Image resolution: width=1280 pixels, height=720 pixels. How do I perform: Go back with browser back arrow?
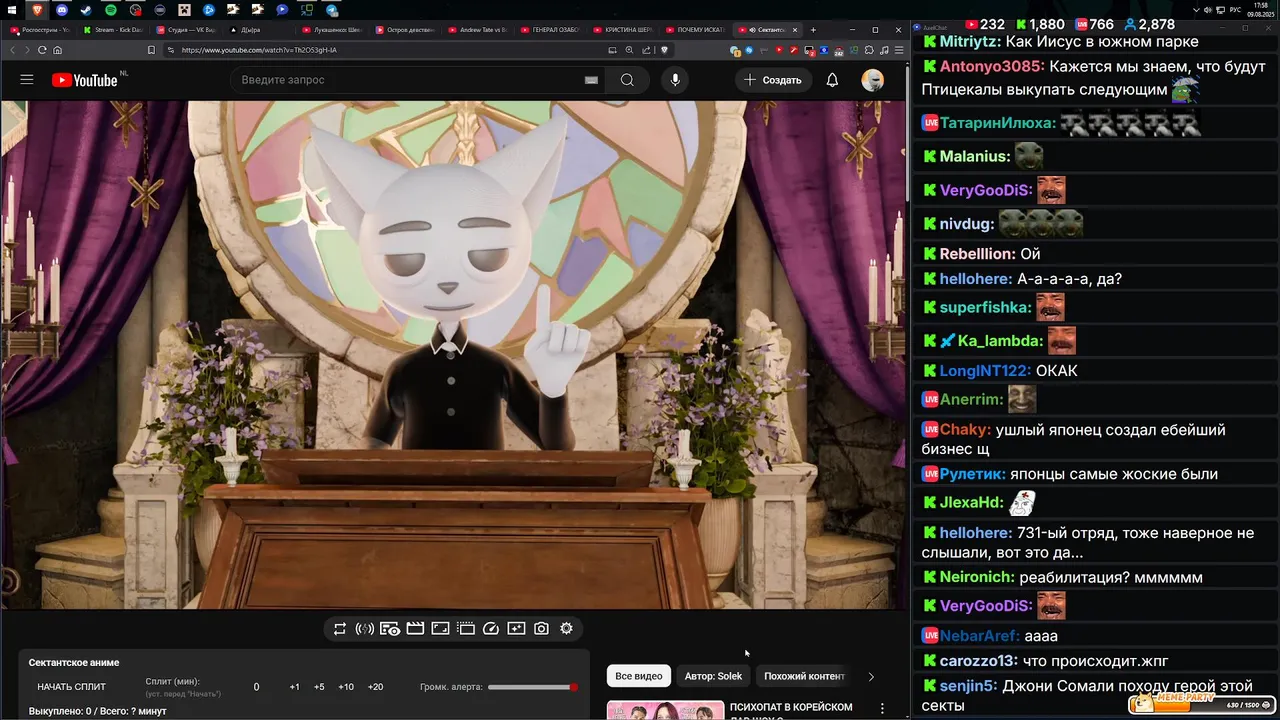pyautogui.click(x=13, y=50)
